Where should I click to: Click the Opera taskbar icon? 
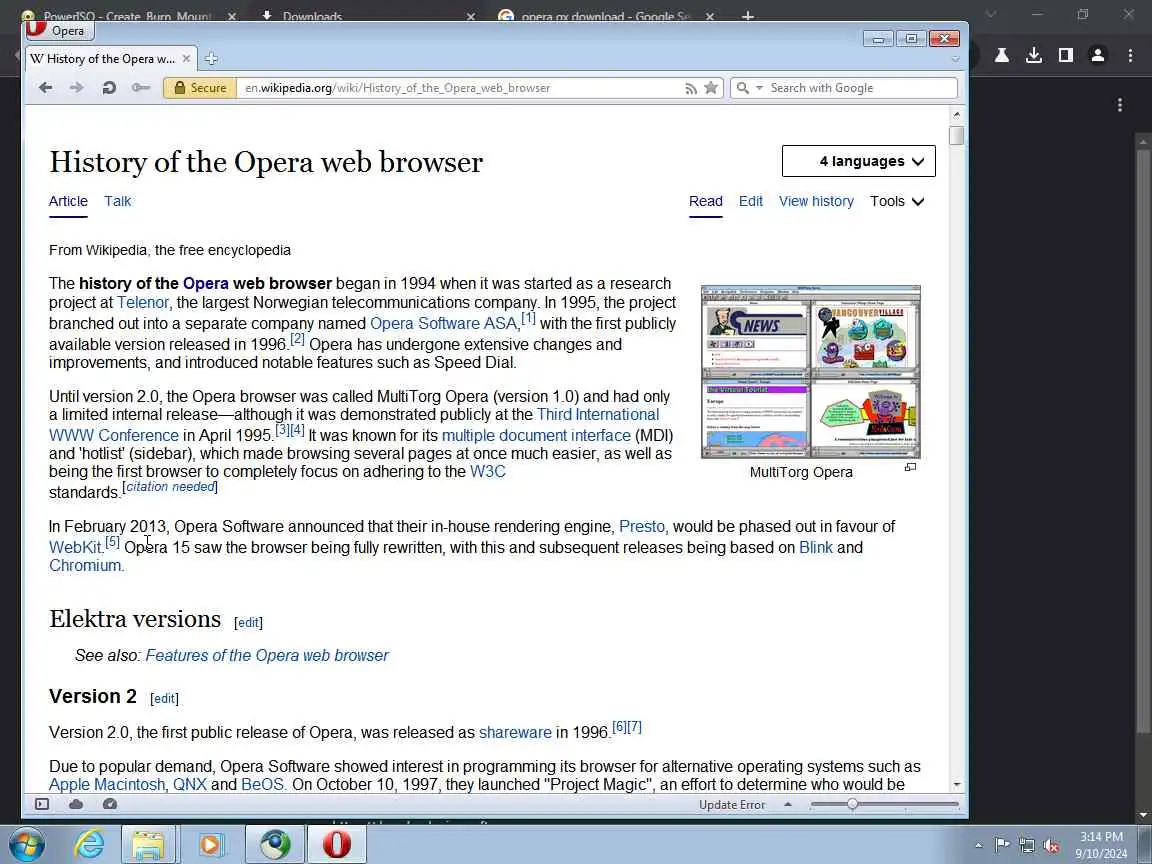pyautogui.click(x=336, y=844)
